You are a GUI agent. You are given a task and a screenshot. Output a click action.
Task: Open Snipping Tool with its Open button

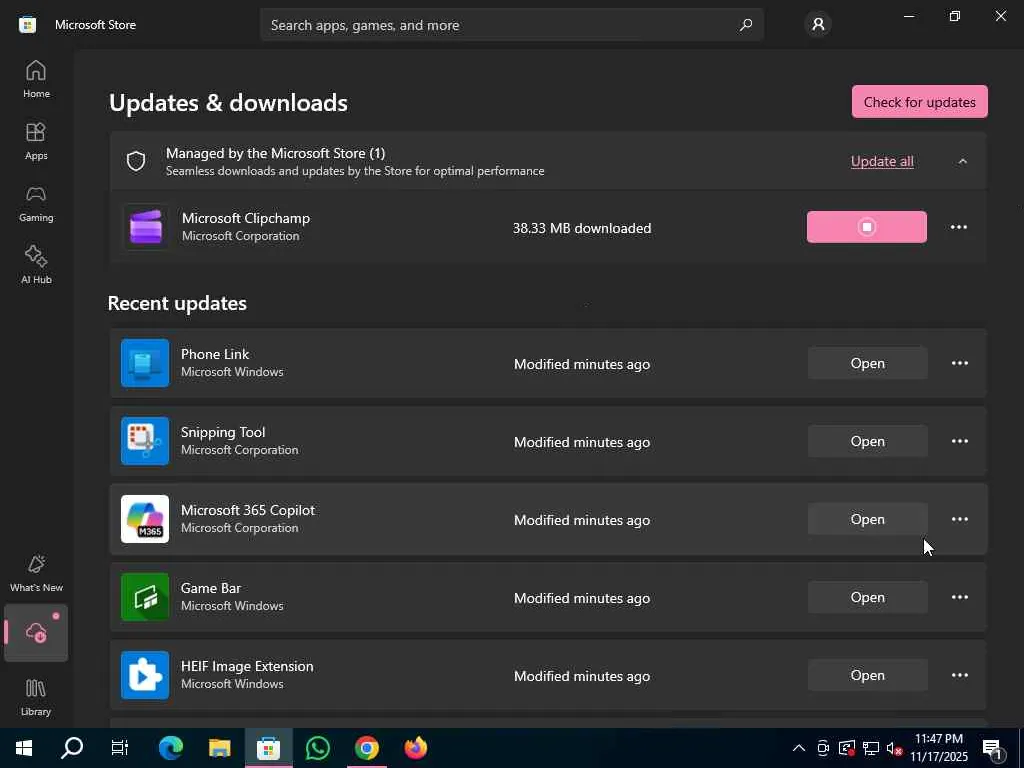pos(867,441)
